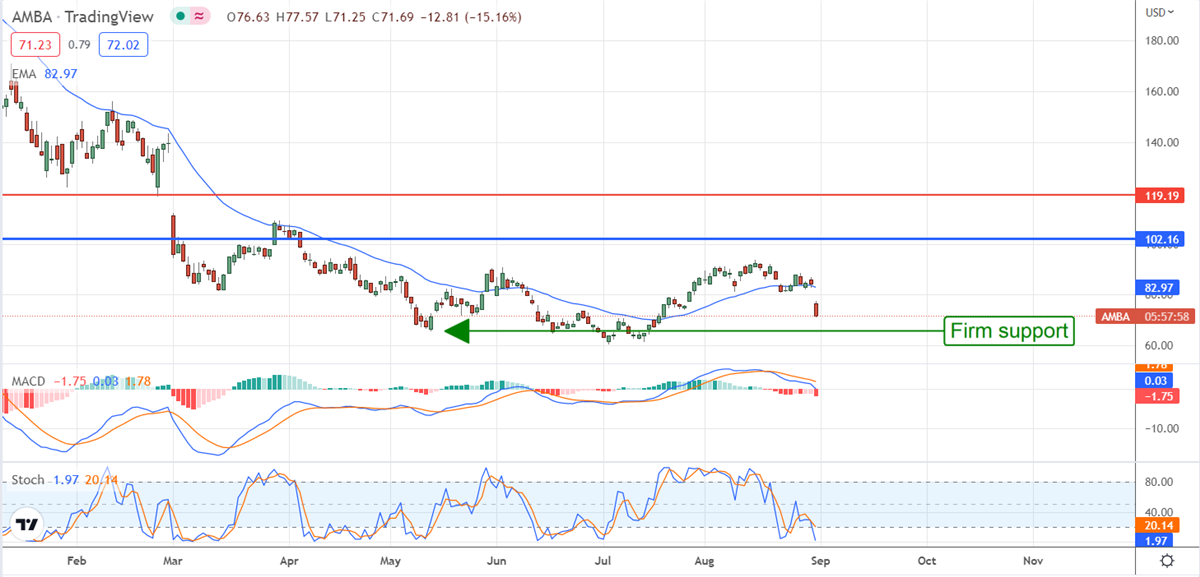Click the TradingView logo icon
Image resolution: width=1200 pixels, height=577 pixels.
tap(27, 523)
